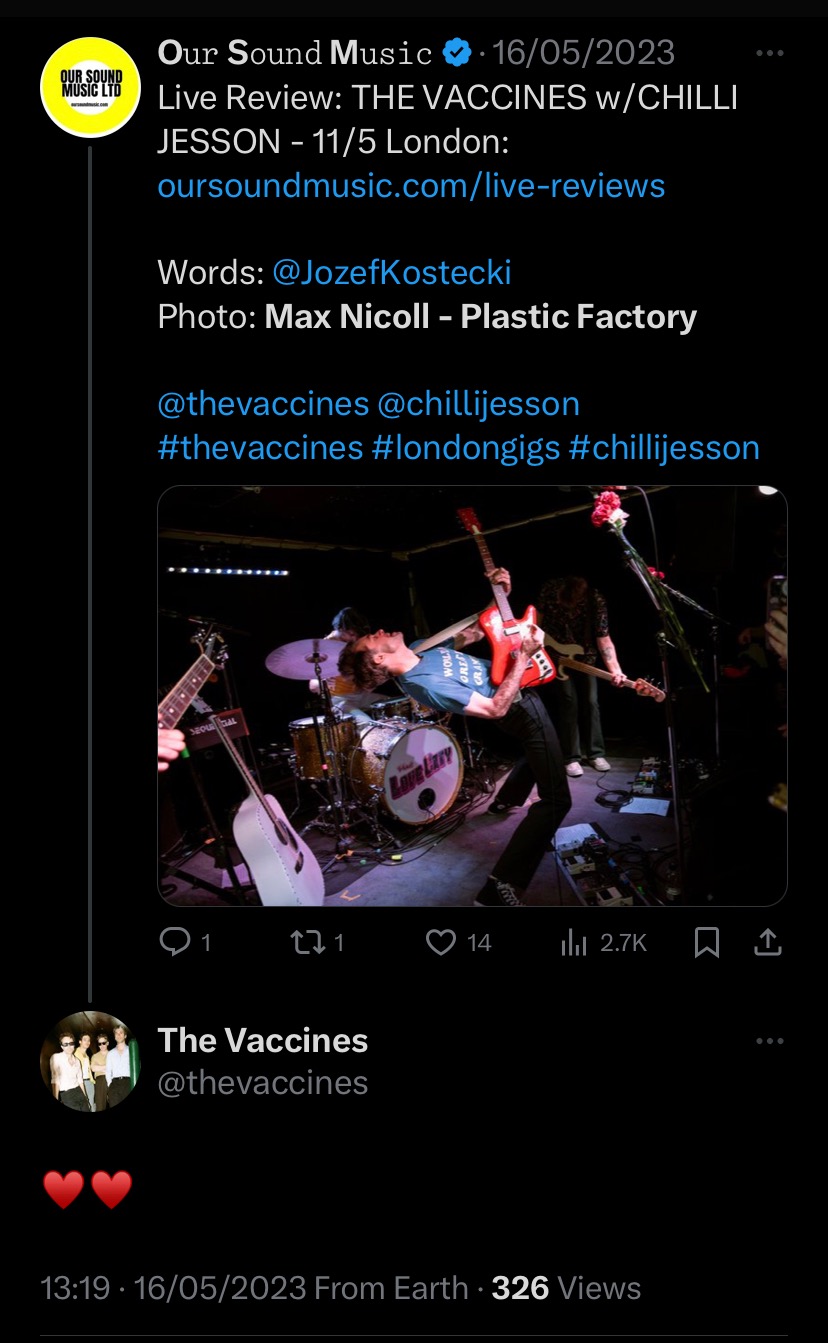Tap the blue verified badge

[x=457, y=53]
